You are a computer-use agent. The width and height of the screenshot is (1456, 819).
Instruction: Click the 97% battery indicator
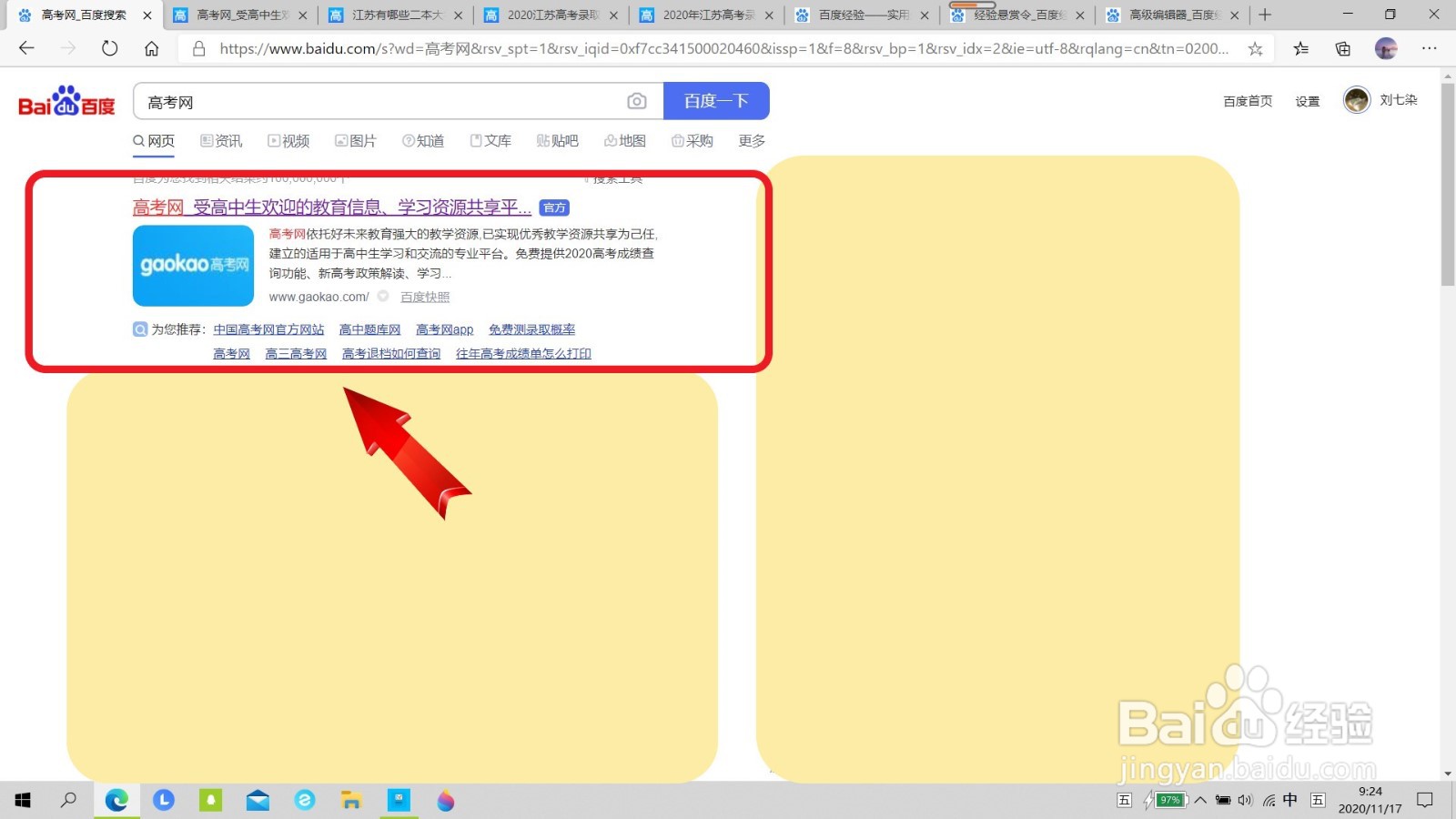(x=1168, y=801)
